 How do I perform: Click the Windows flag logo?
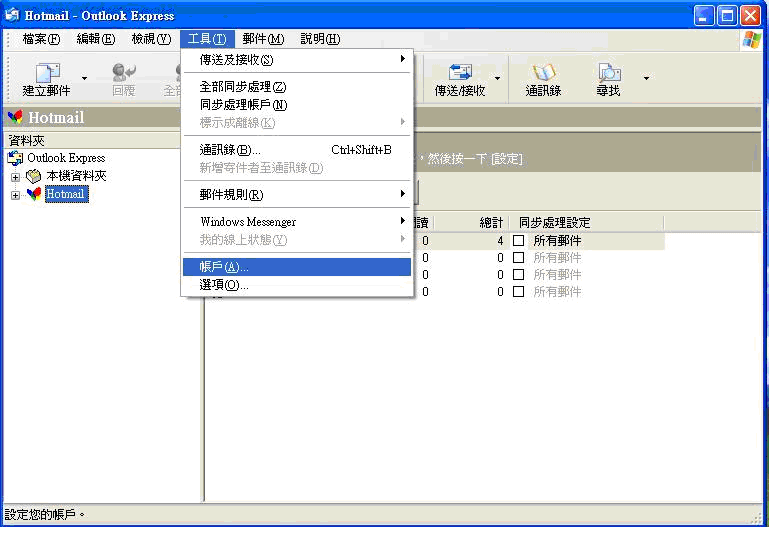click(752, 39)
